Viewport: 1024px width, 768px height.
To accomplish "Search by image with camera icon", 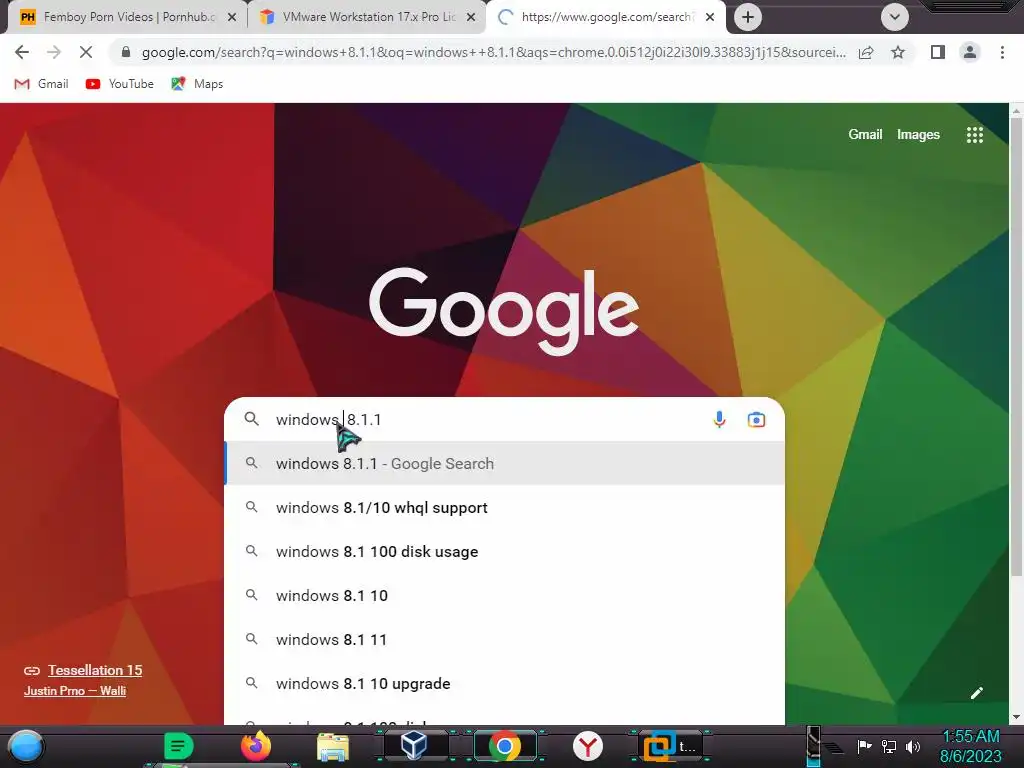I will (x=756, y=419).
